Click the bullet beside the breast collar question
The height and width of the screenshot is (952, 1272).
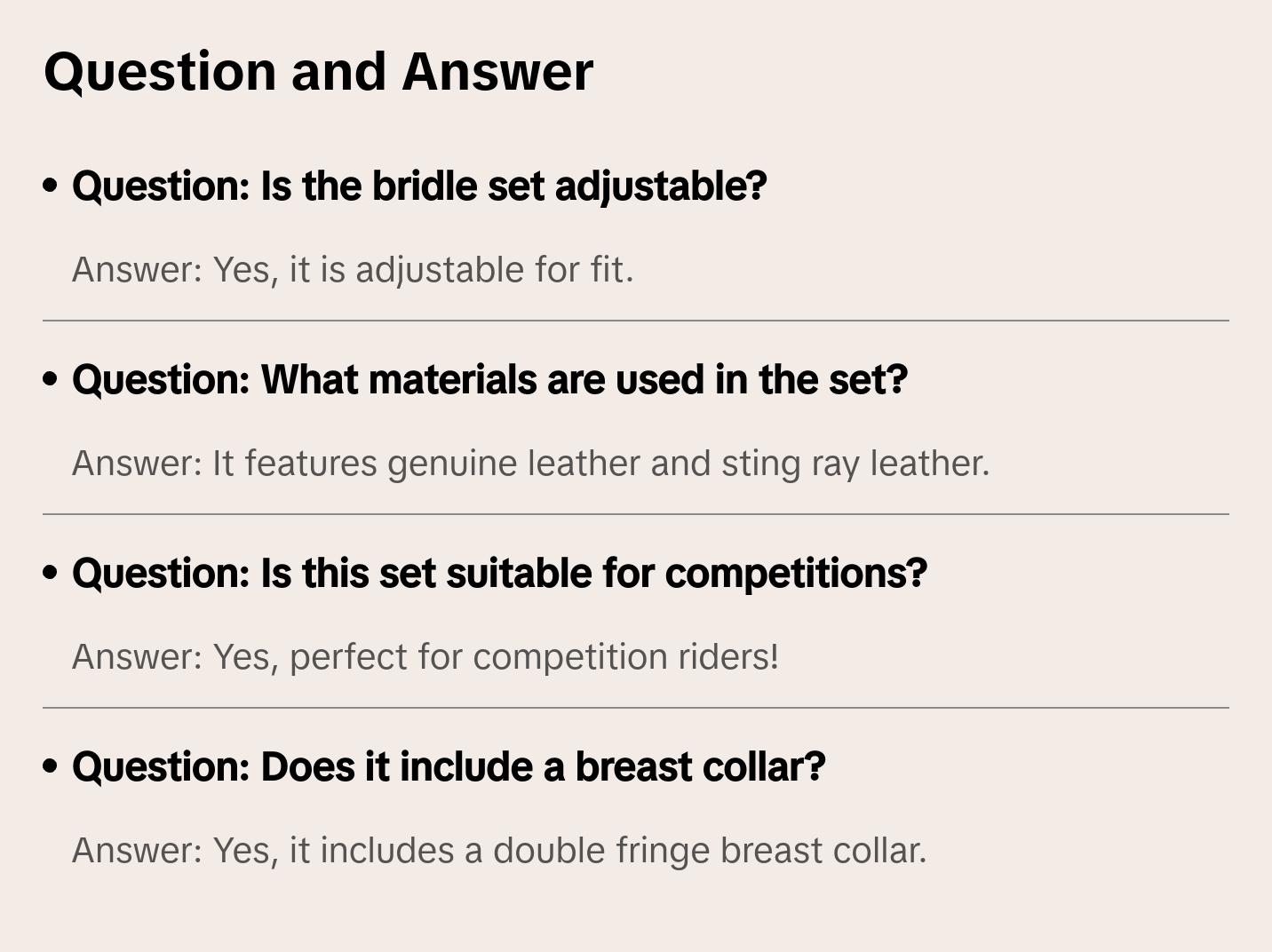pos(51,767)
